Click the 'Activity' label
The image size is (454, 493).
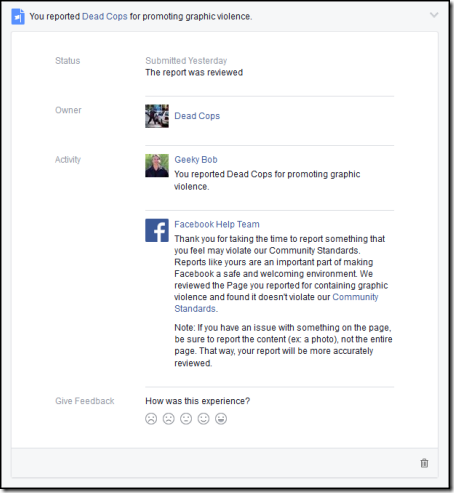tap(68, 160)
